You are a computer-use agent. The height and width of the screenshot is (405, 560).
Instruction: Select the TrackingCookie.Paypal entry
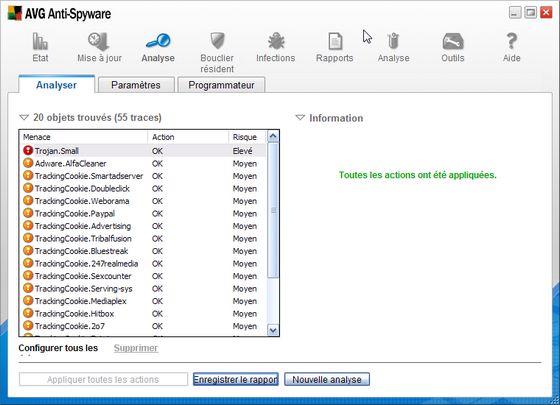75,214
